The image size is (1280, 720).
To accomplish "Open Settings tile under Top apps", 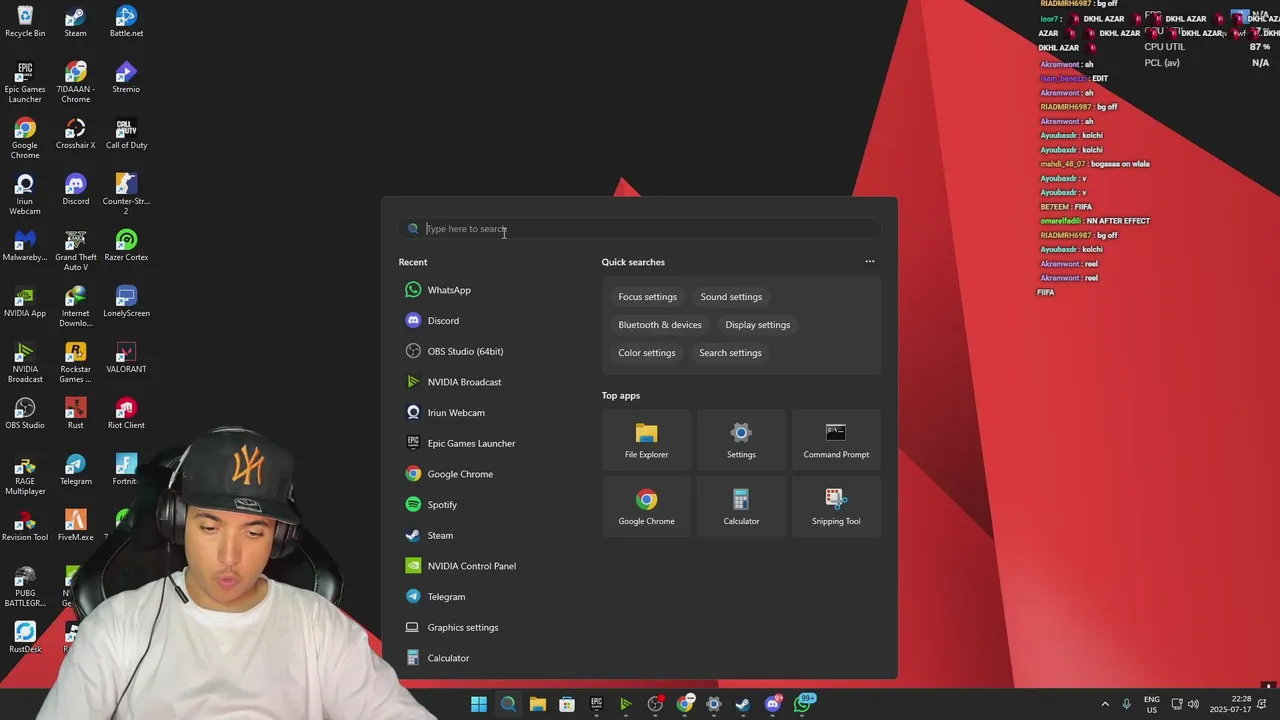I will point(741,441).
